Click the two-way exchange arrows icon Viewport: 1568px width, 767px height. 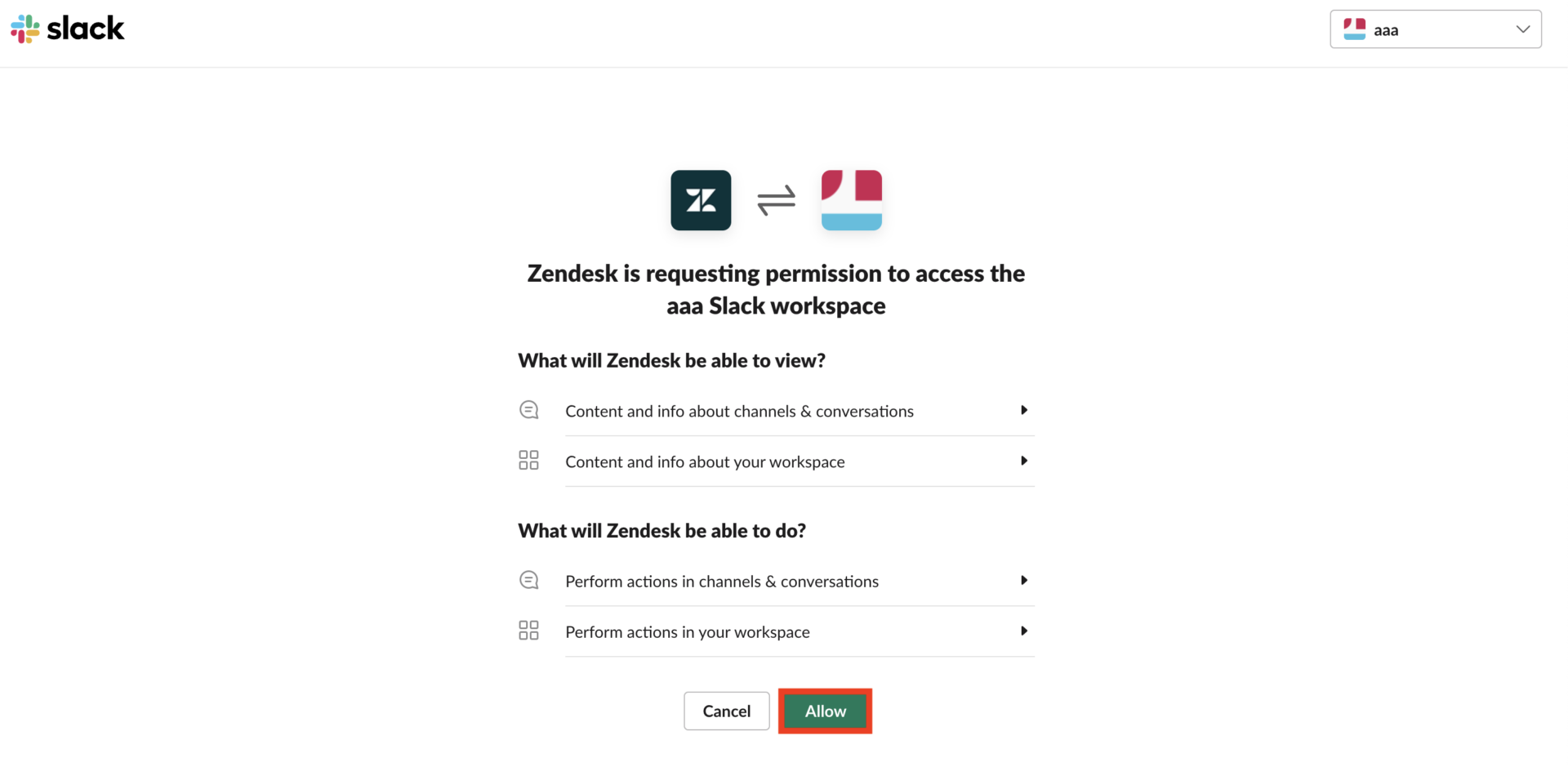pyautogui.click(x=776, y=200)
